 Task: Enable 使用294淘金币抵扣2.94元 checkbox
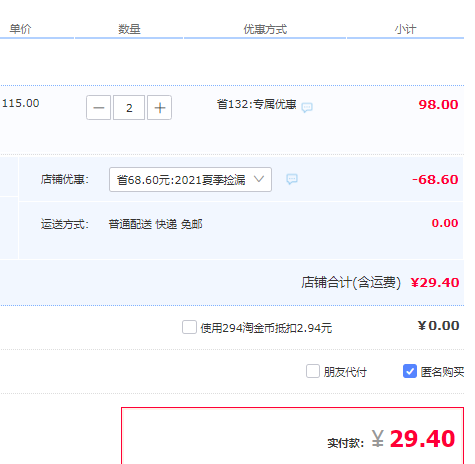tap(189, 327)
